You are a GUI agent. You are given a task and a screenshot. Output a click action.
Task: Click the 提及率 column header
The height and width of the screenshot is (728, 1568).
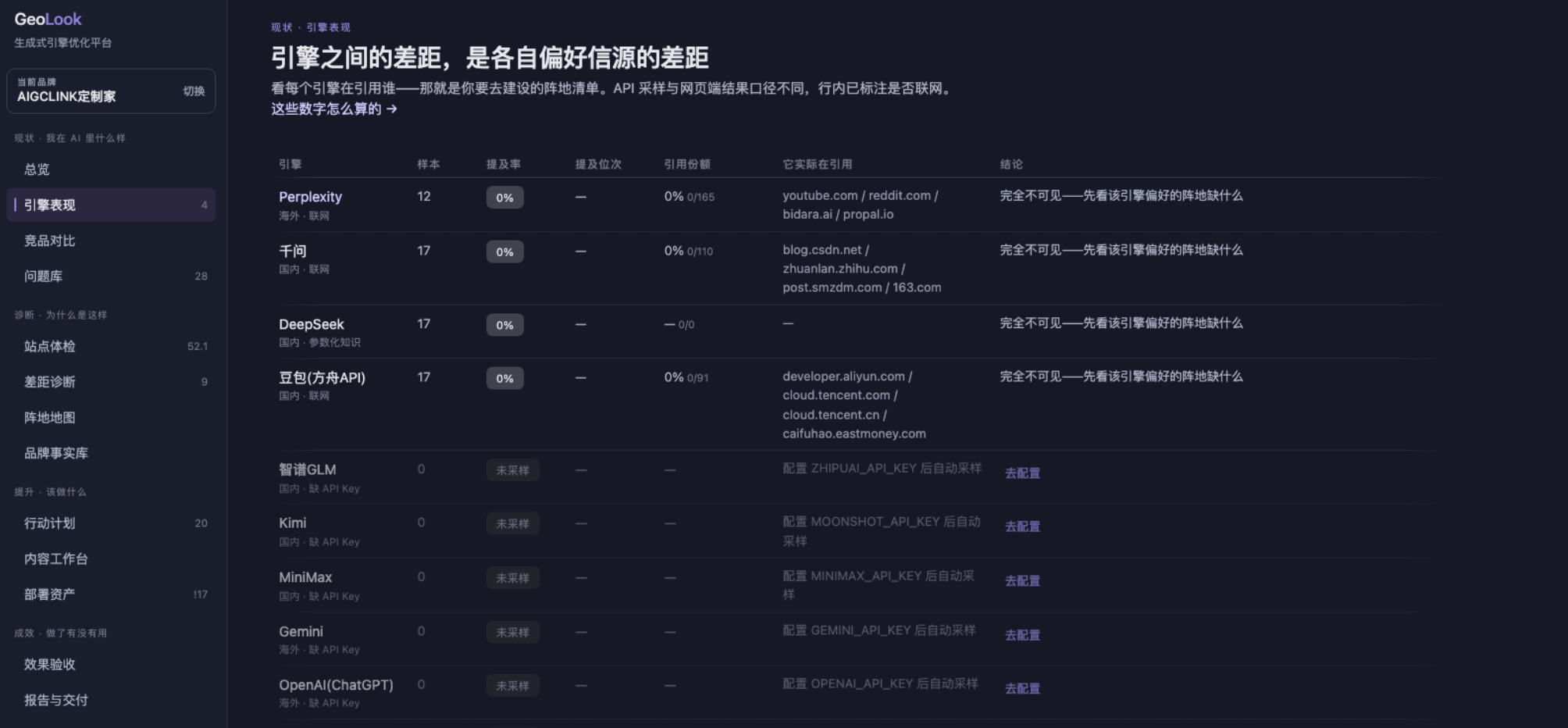(504, 164)
